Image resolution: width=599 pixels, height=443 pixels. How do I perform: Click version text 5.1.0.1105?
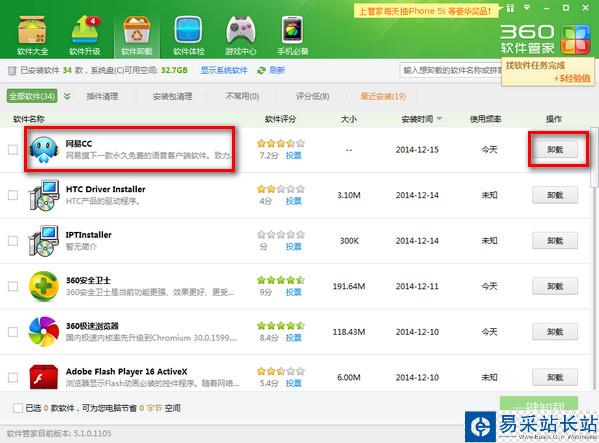[92, 433]
